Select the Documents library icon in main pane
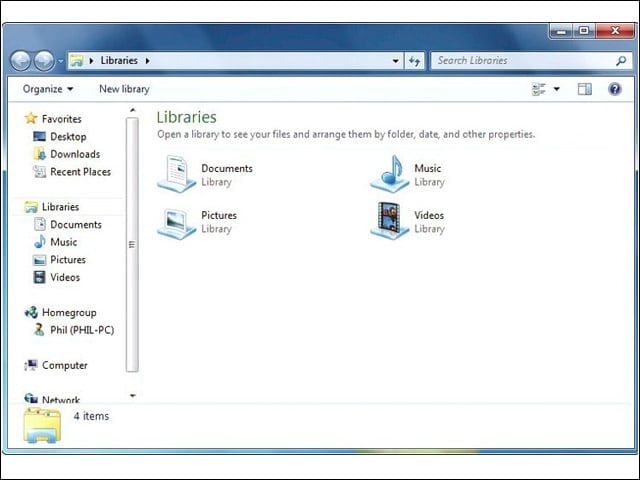The width and height of the screenshot is (640, 480). point(177,174)
